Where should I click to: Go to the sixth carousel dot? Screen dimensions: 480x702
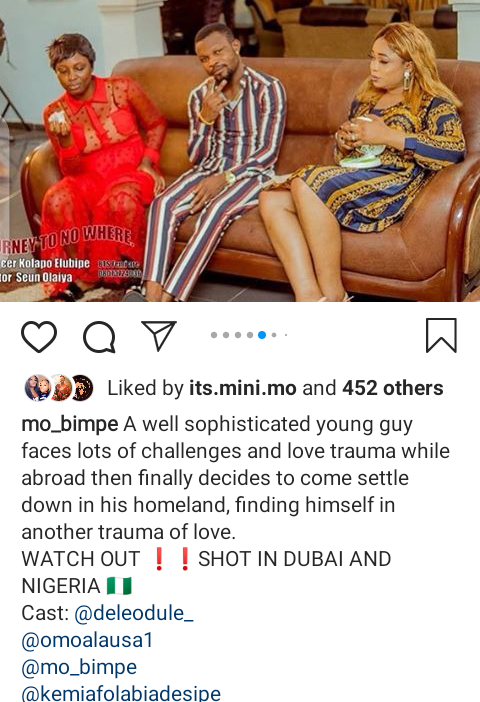click(x=274, y=335)
